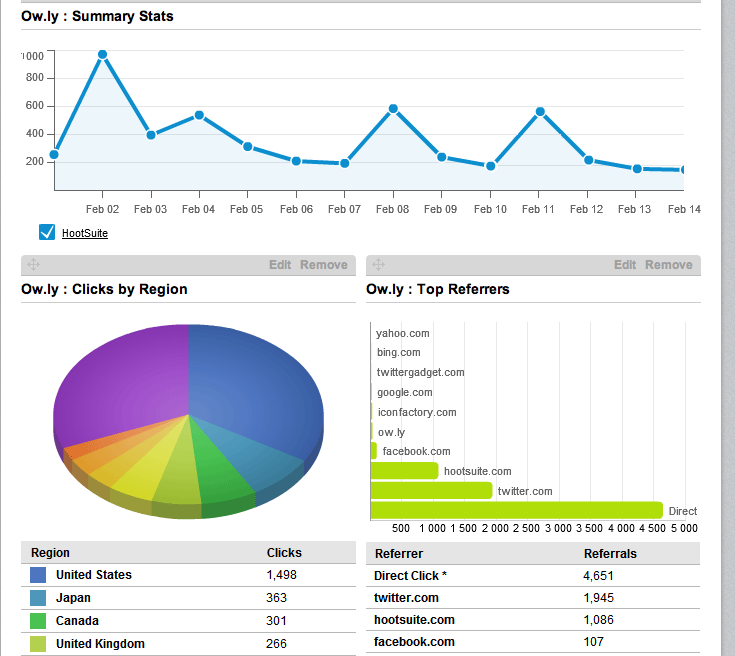The height and width of the screenshot is (656, 735).
Task: Grab the Clicks by Region move handle icon
Action: click(x=33, y=264)
